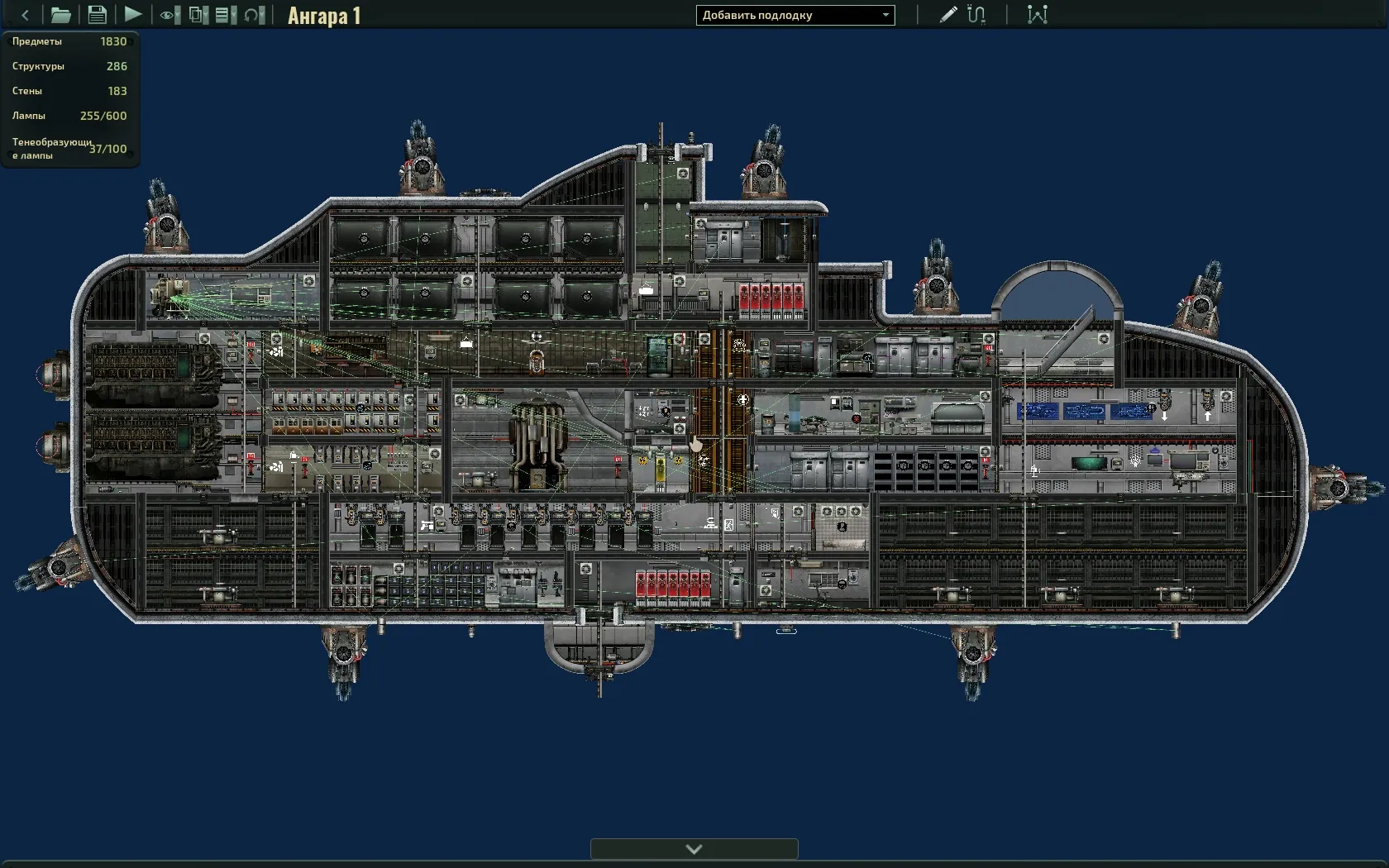Open the undo history circular arrow icon

(254, 15)
